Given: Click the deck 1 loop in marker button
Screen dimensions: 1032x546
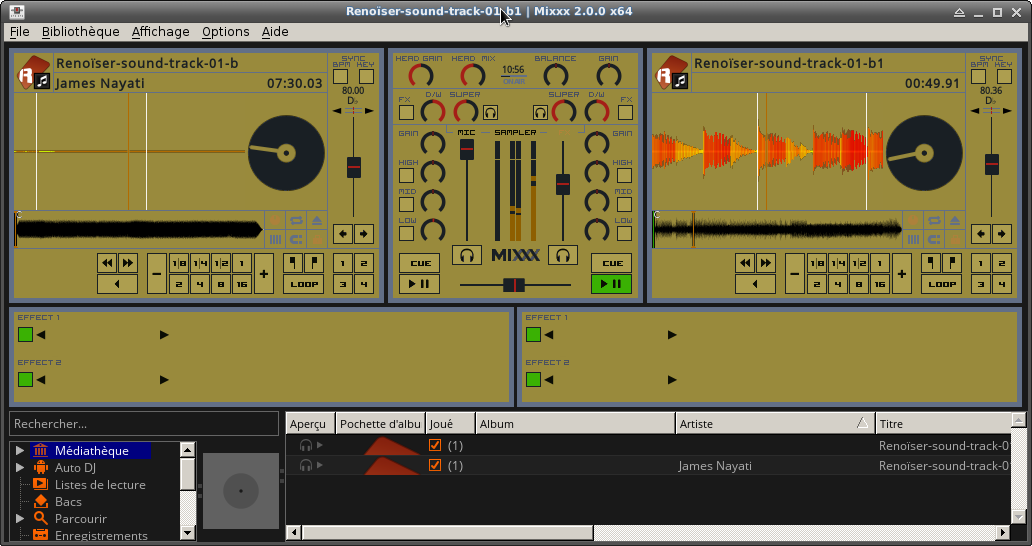Looking at the screenshot, I should coord(293,263).
